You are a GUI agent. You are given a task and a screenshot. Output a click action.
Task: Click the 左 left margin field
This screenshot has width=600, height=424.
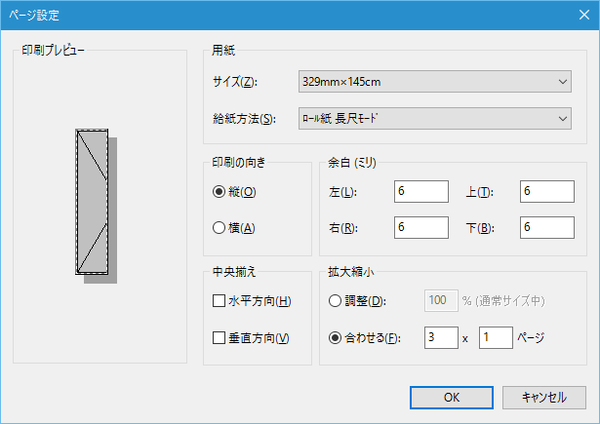[421, 191]
